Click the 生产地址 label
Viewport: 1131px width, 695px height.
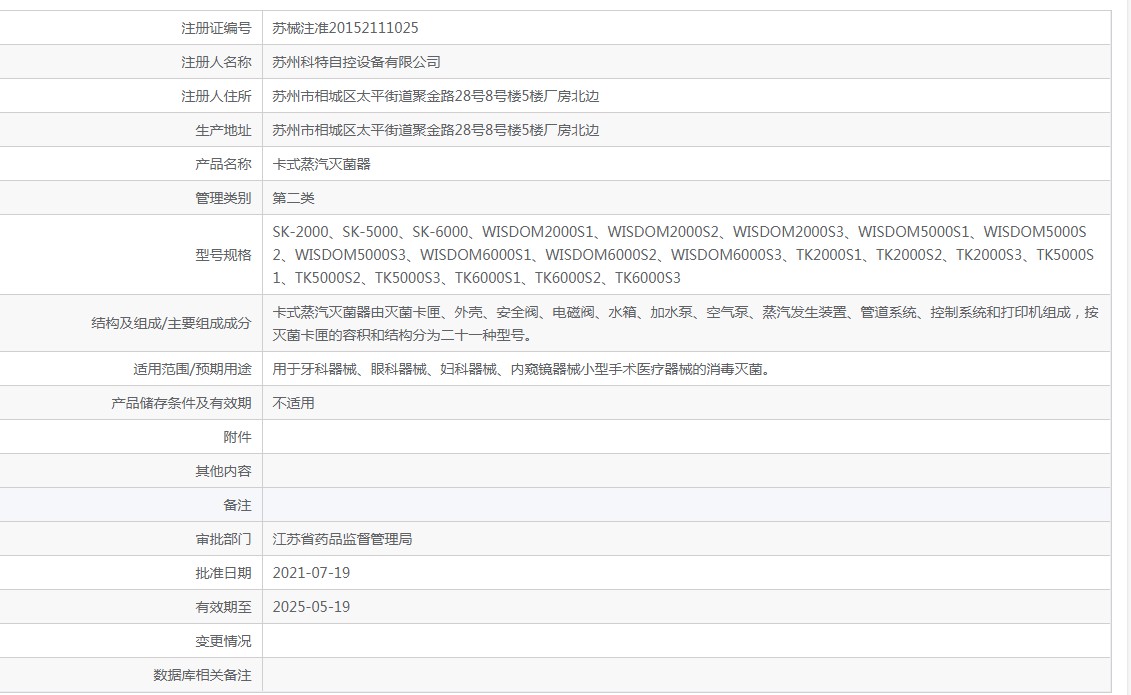[223, 130]
